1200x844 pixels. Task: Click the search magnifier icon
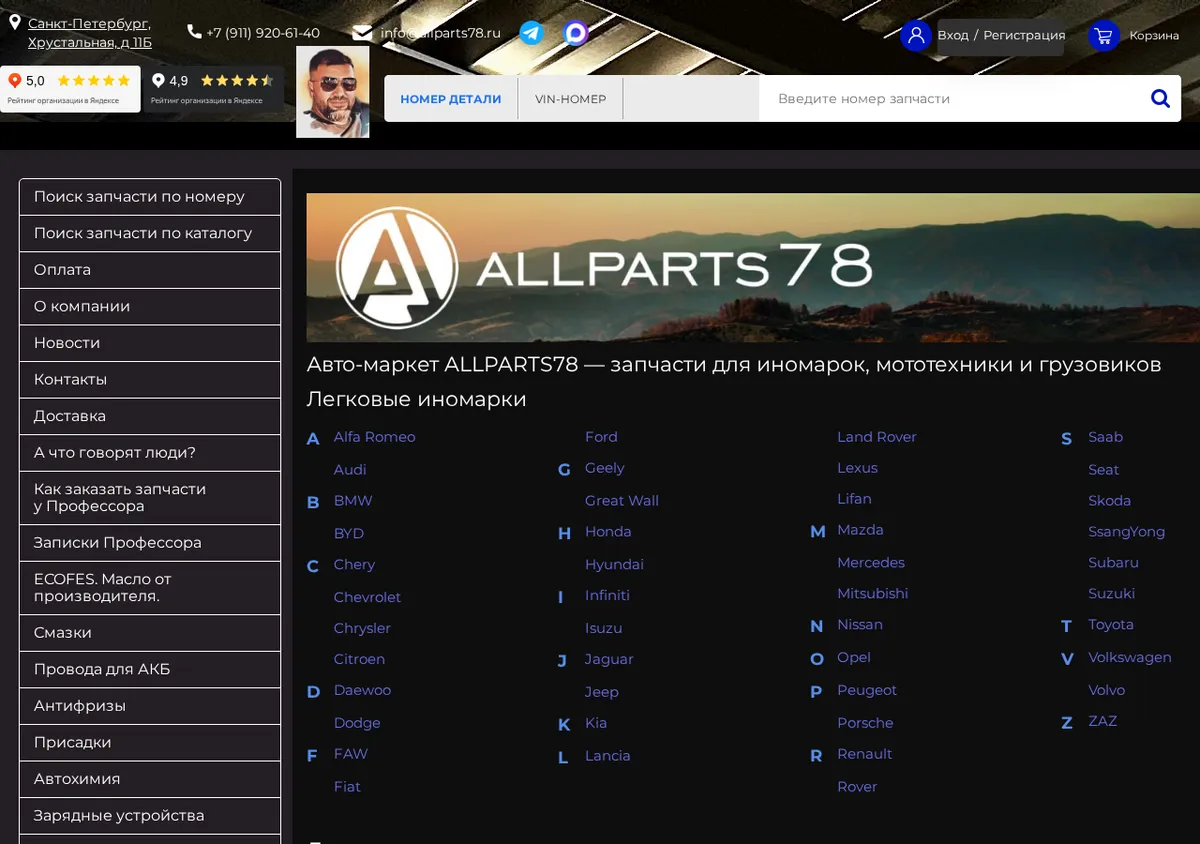click(x=1160, y=98)
